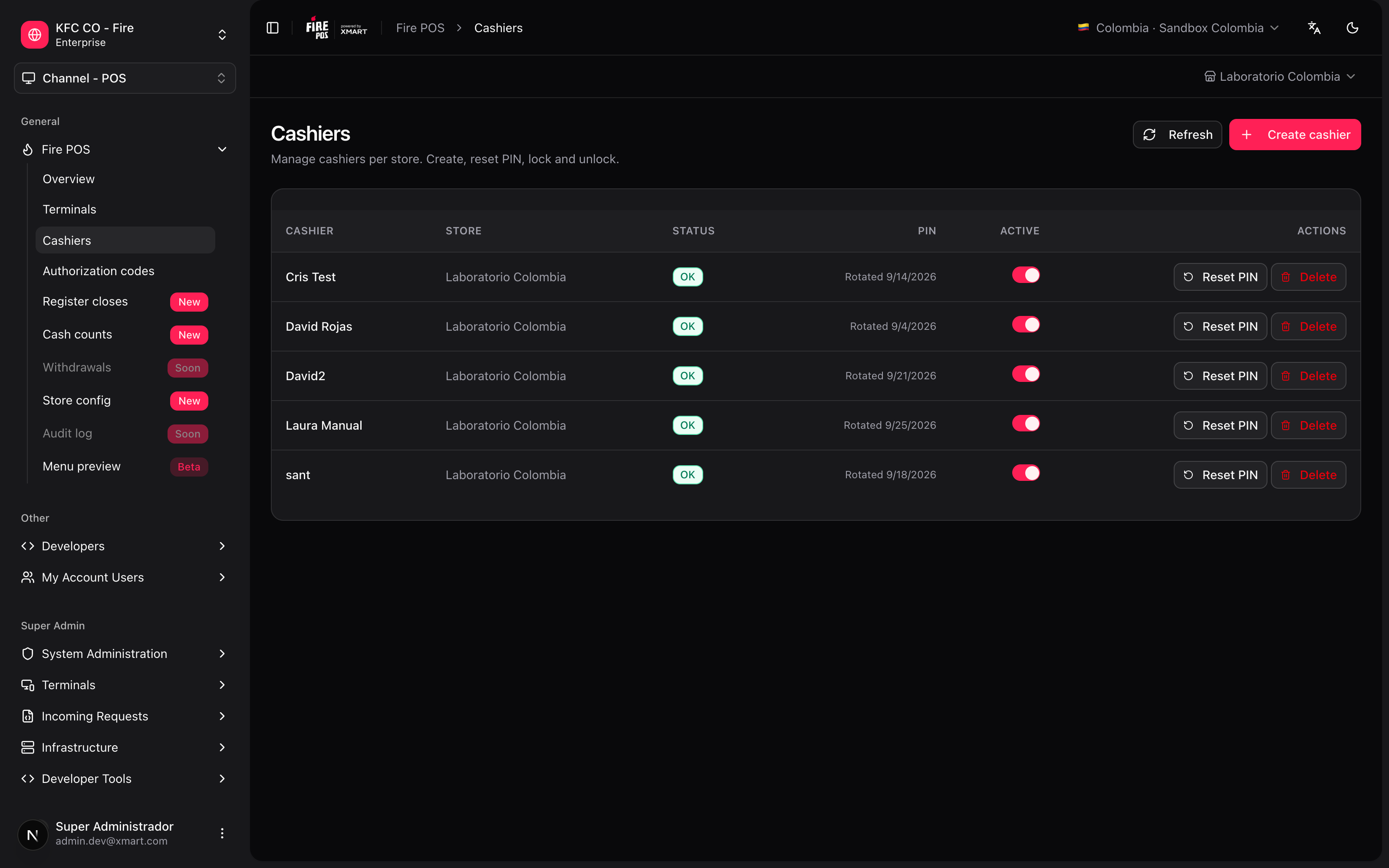The width and height of the screenshot is (1389, 868).
Task: Open the Laboratorio Colombia store selector
Action: point(1279,76)
